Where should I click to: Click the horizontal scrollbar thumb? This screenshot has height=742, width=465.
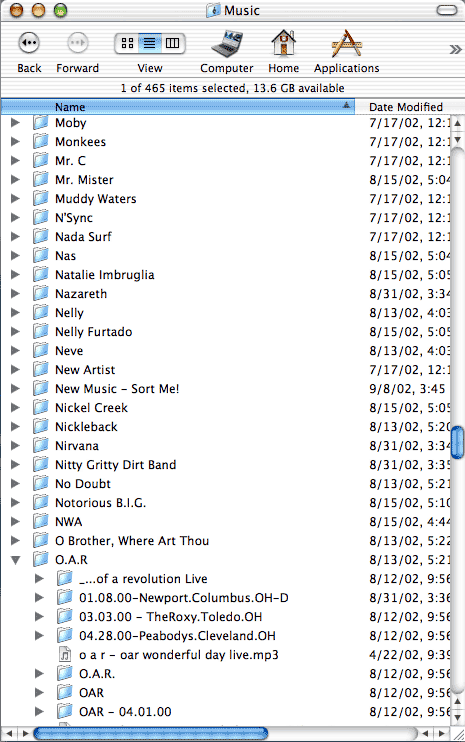click(151, 734)
